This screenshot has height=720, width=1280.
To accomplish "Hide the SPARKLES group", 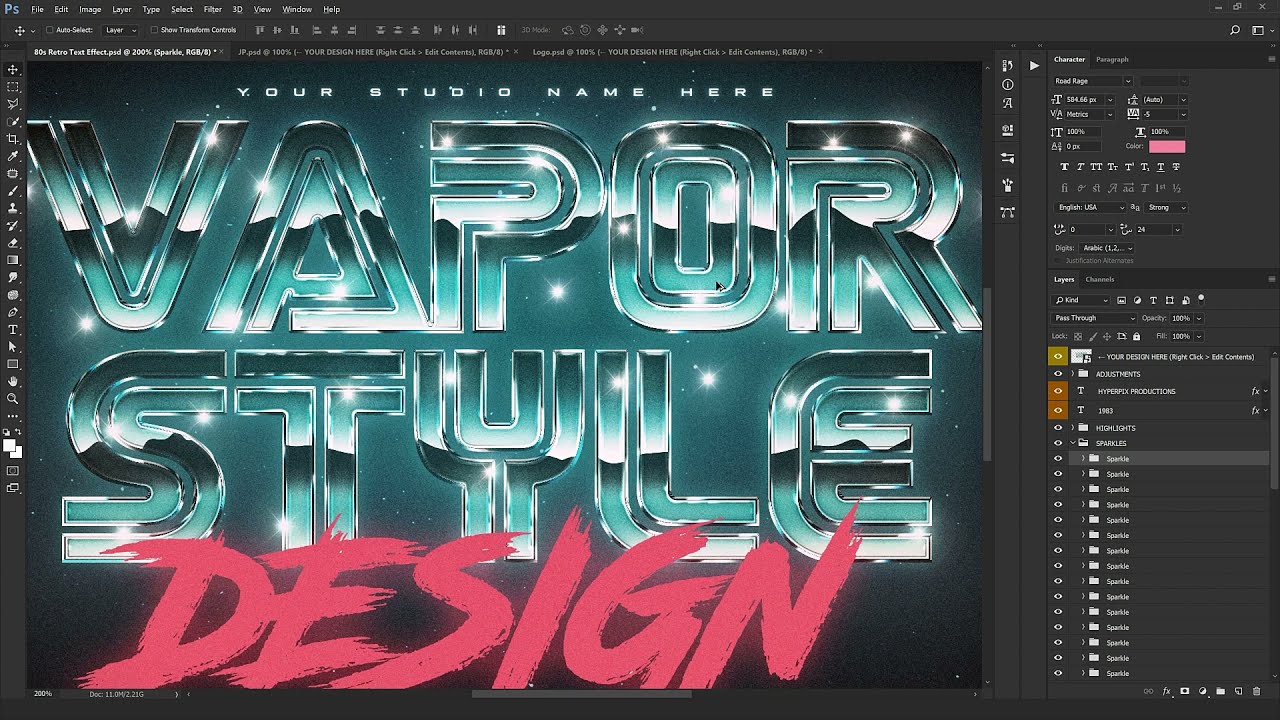I will click(1058, 443).
